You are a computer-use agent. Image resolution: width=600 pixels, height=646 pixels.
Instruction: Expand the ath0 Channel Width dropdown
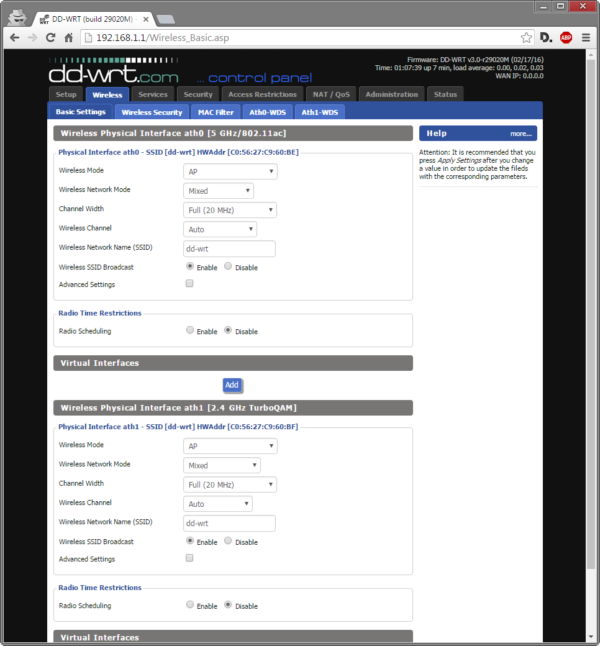230,210
